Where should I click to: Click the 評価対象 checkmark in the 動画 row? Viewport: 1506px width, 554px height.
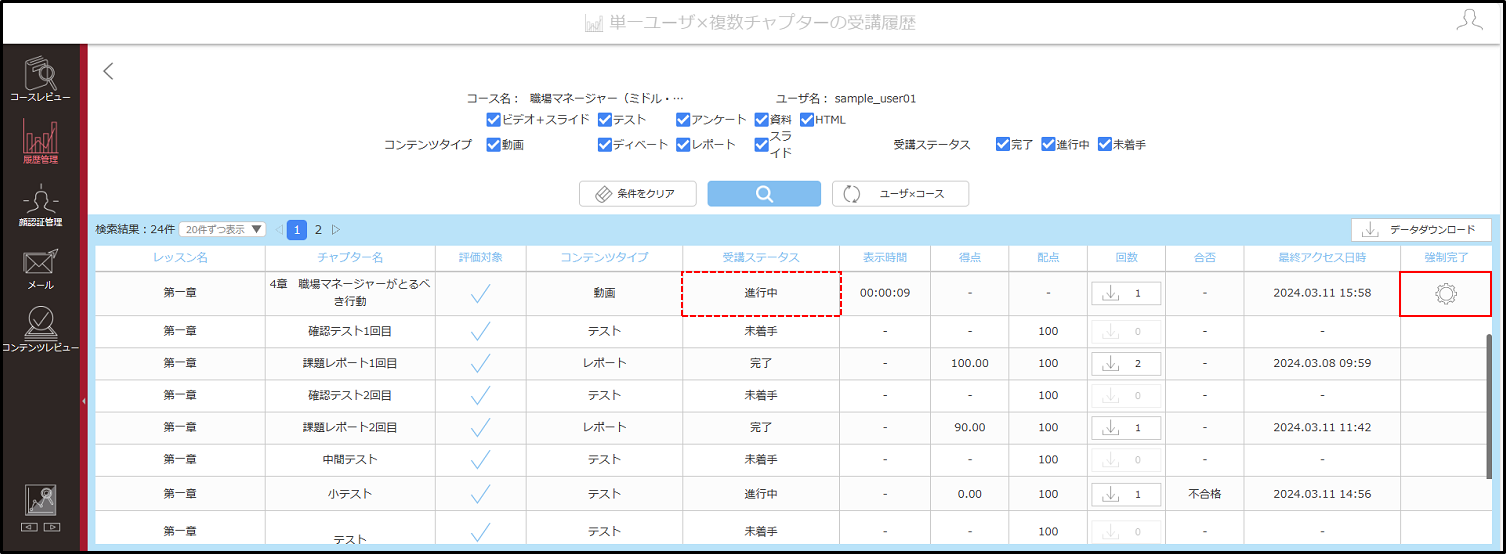pos(480,293)
